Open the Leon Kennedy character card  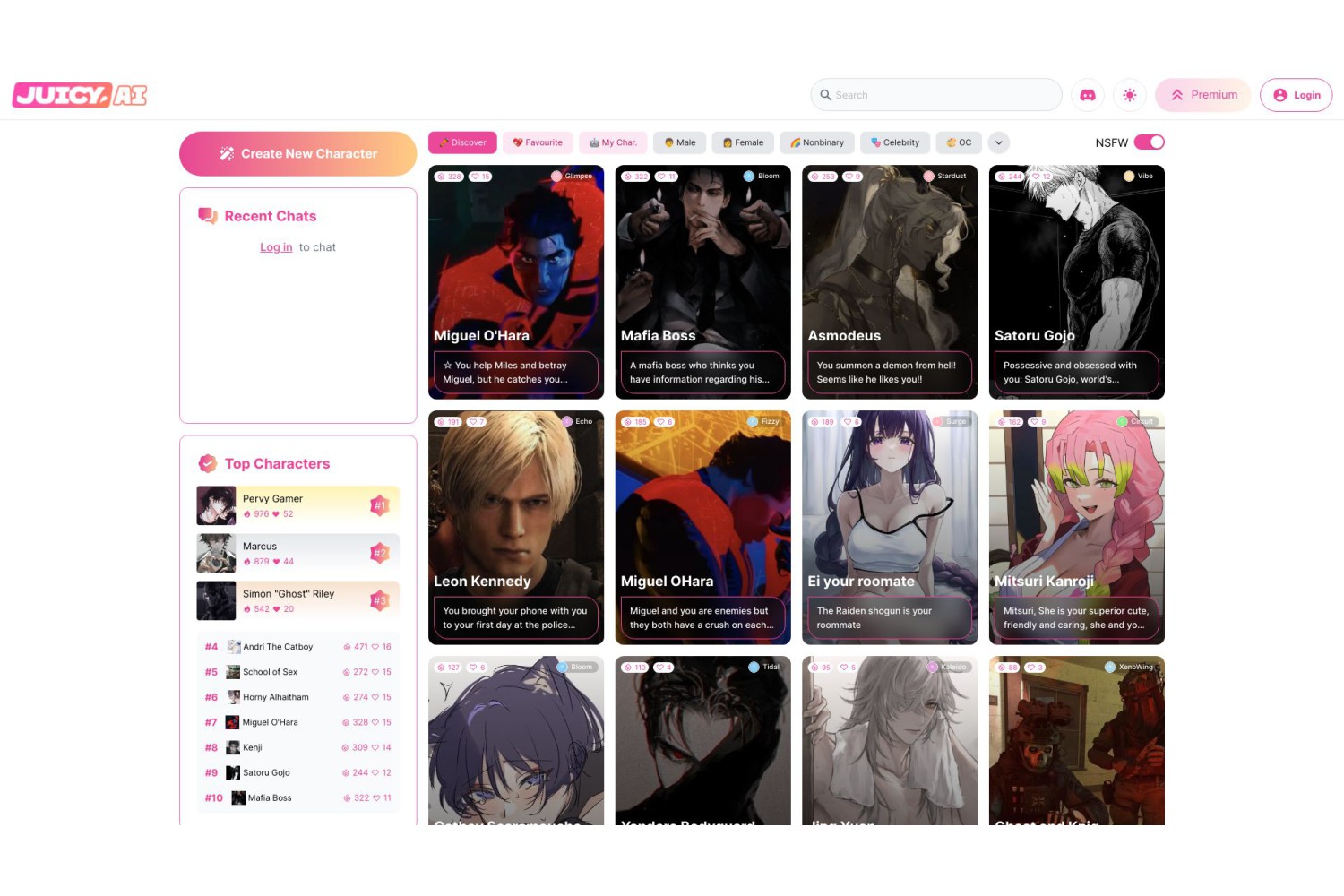(516, 528)
